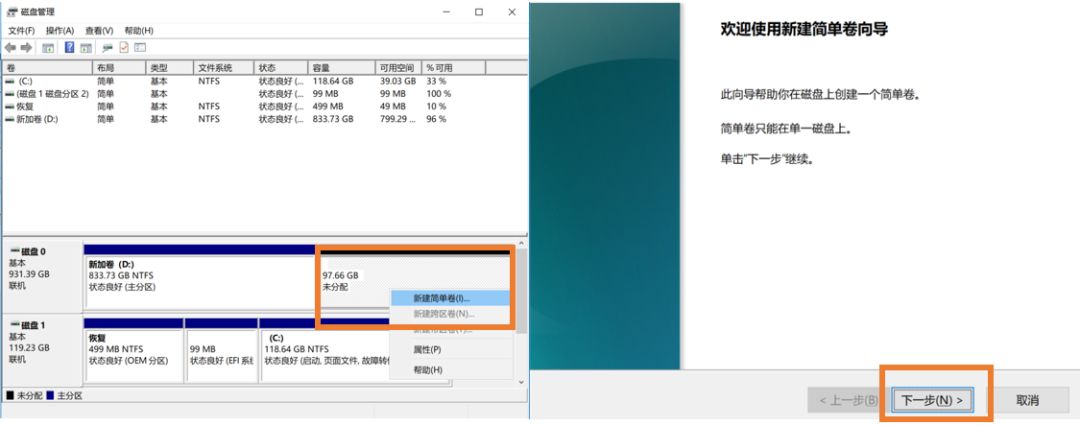This screenshot has width=1080, height=426.
Task: Select the 97.66 GB 未分配 unallocated block
Action: click(x=416, y=277)
